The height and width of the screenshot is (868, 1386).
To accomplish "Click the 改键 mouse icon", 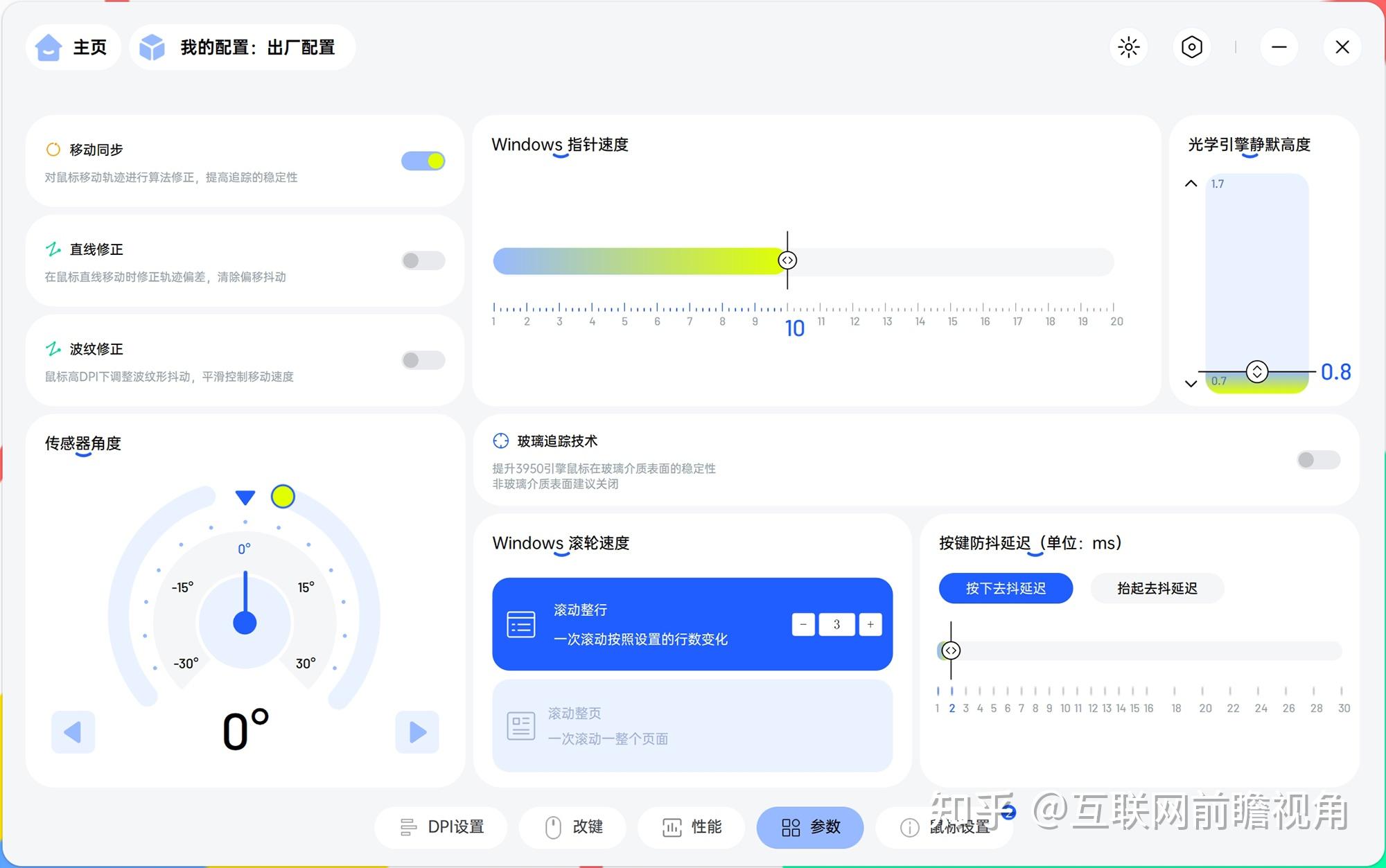I will [x=551, y=827].
